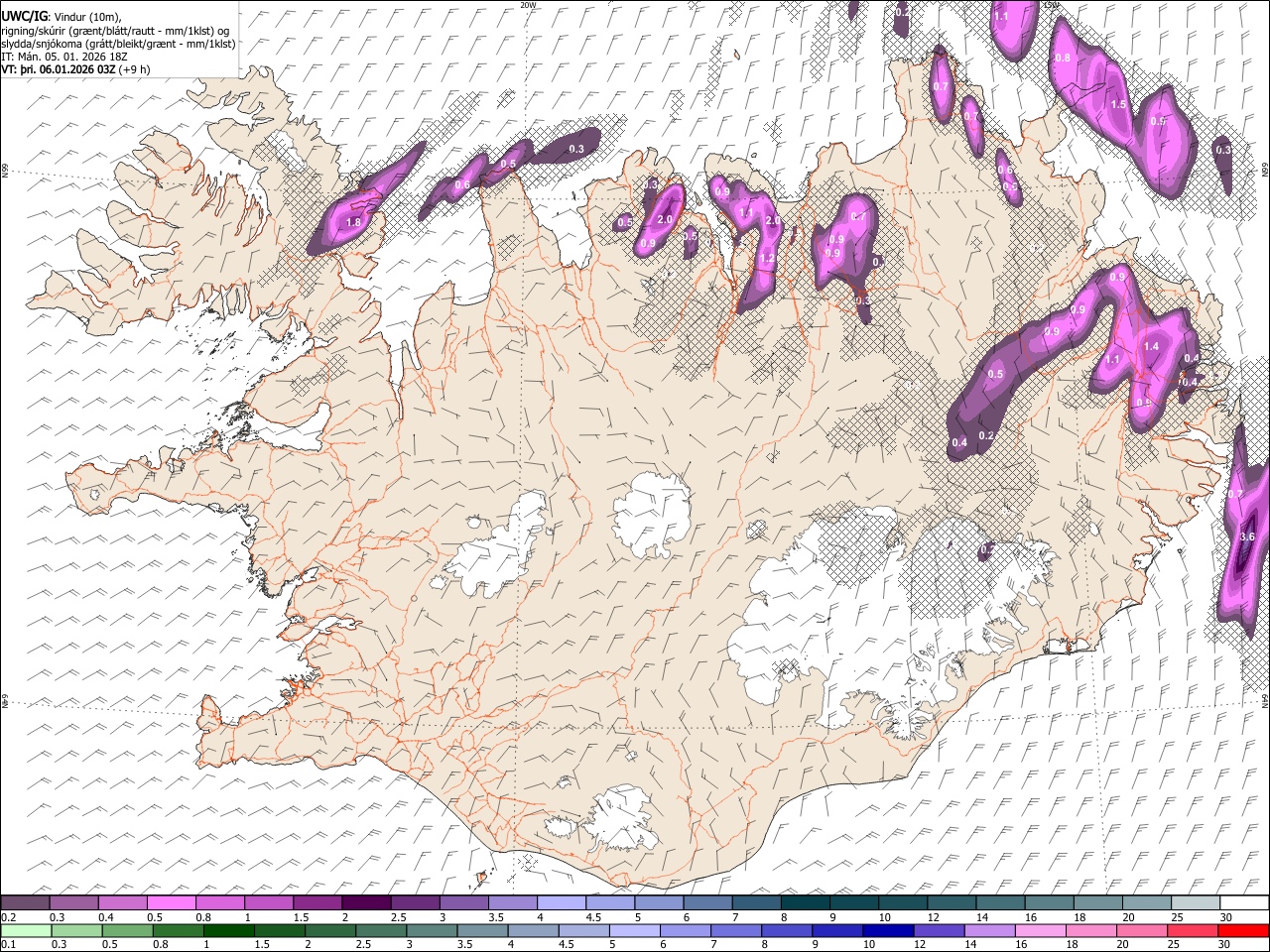
Task: Click the 1.5 precipitation value in the northeast sea
Action: point(1118,104)
